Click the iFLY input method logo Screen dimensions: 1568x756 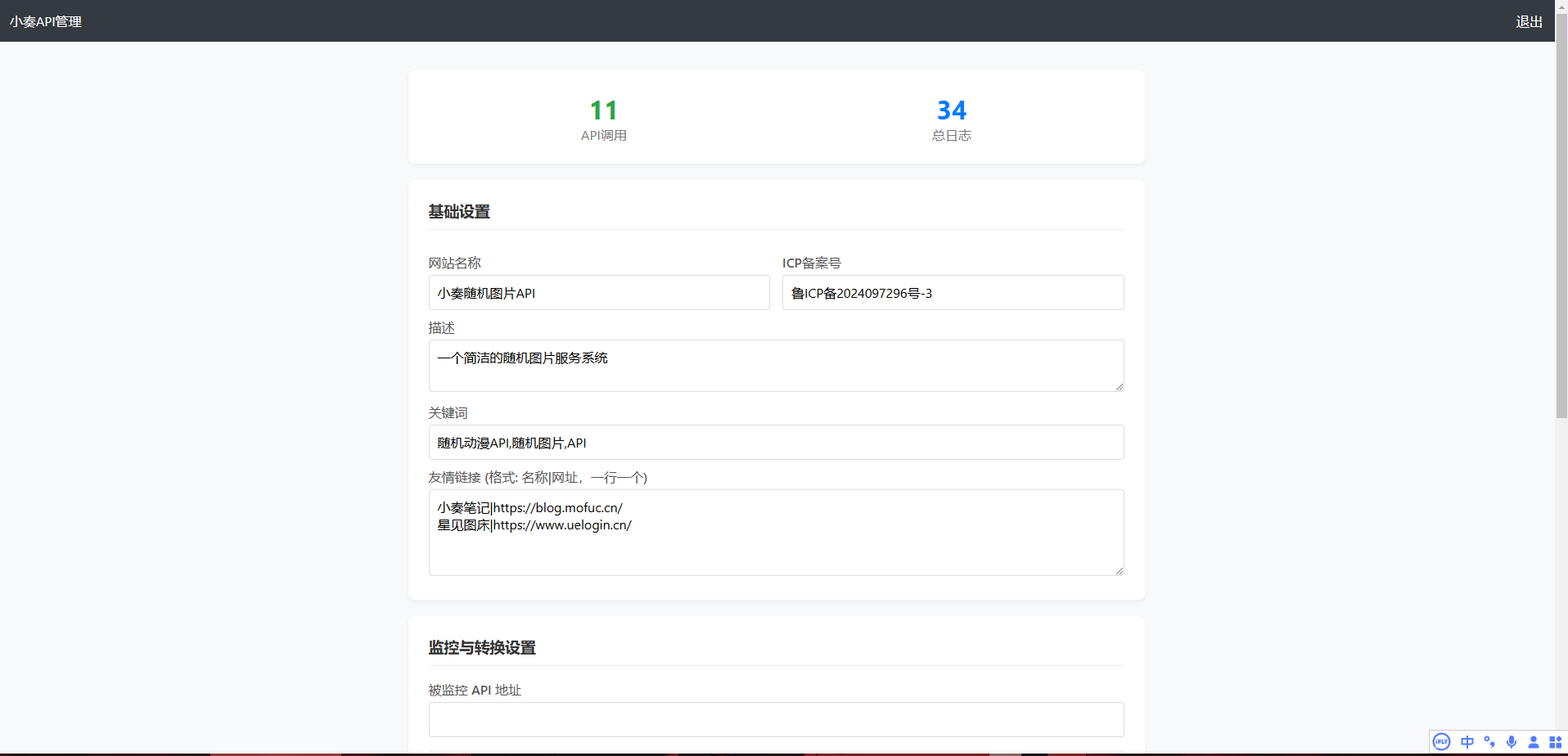[1441, 742]
